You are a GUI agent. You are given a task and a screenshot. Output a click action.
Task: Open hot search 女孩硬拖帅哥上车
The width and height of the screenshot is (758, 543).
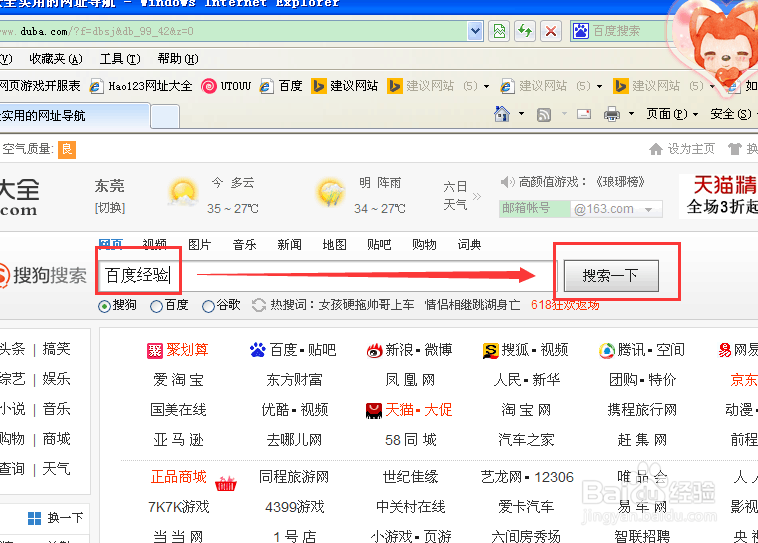366,305
